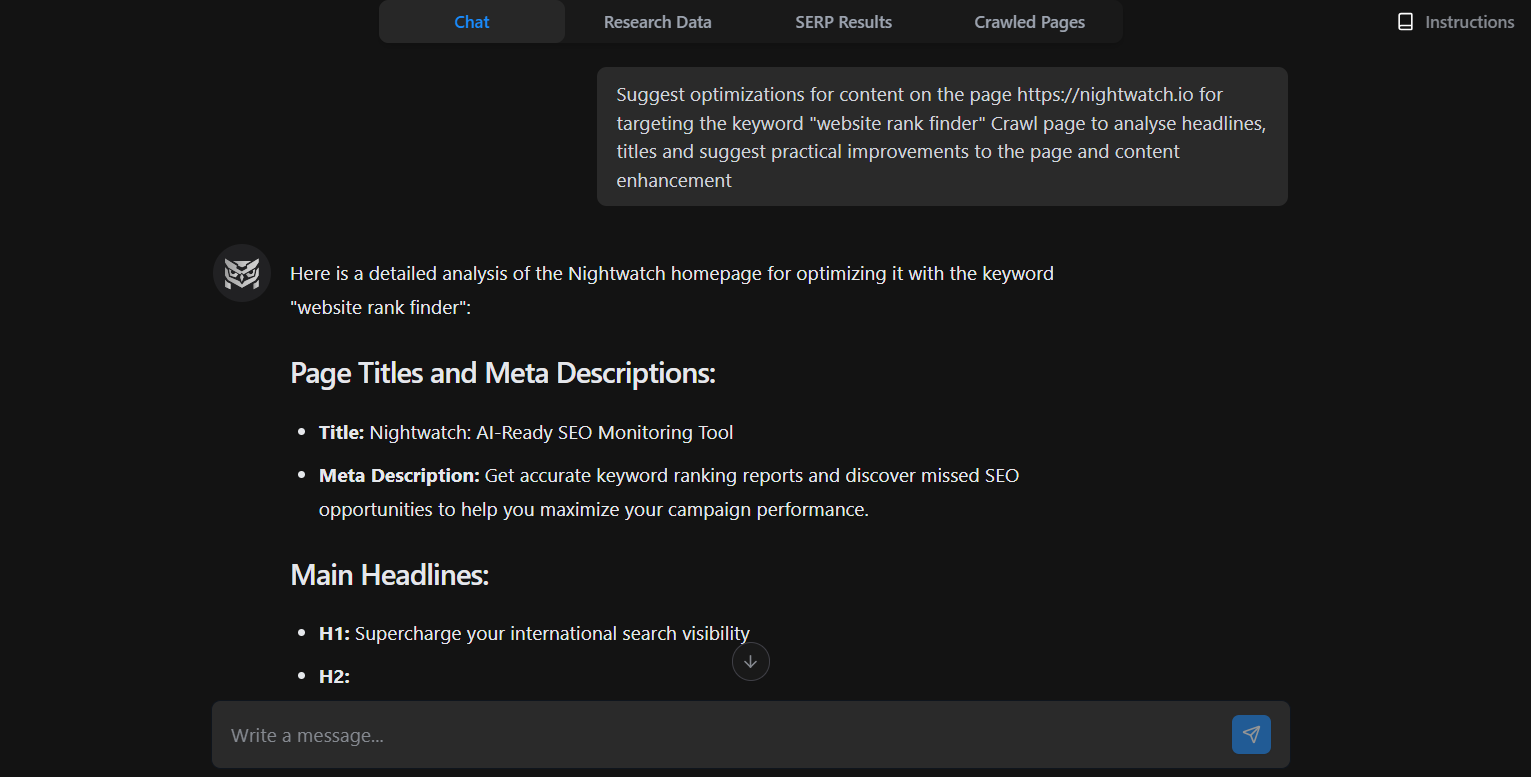Click the Meta Description bullet text
The image size is (1531, 777).
(x=668, y=492)
